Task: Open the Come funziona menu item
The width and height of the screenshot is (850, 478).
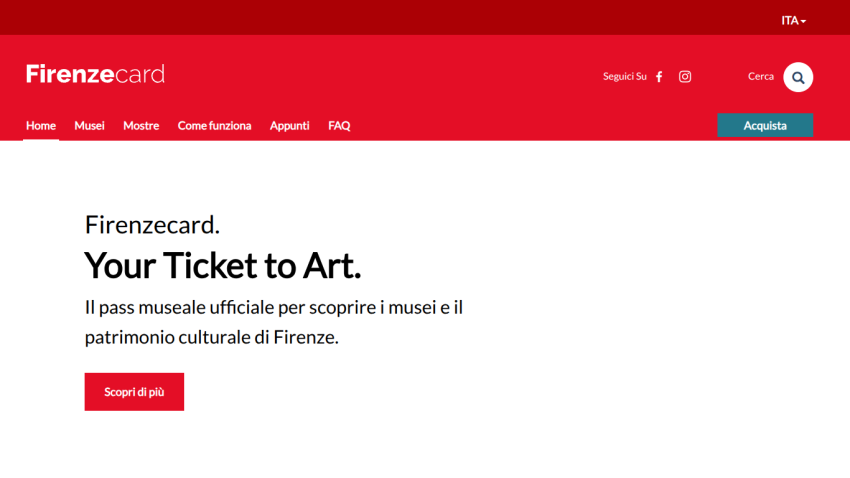Action: (215, 126)
